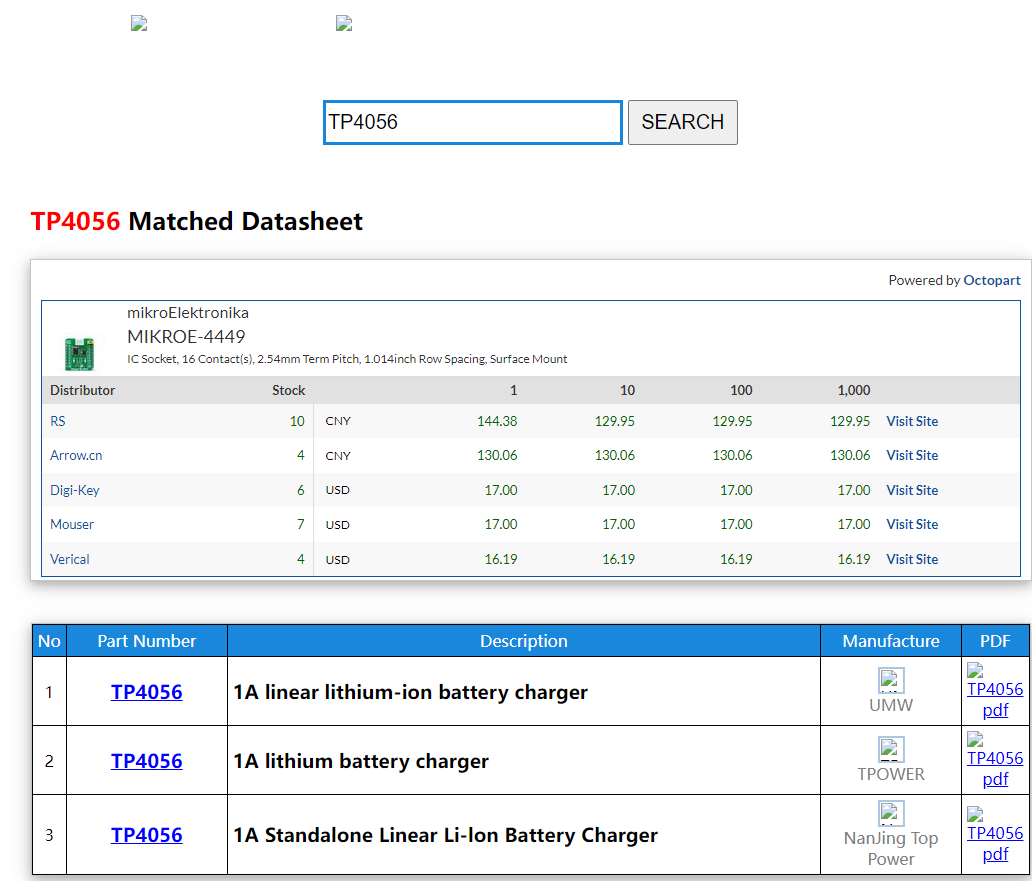The height and width of the screenshot is (881, 1032).
Task: Click the MIKROE-4449 part title
Action: click(x=186, y=337)
